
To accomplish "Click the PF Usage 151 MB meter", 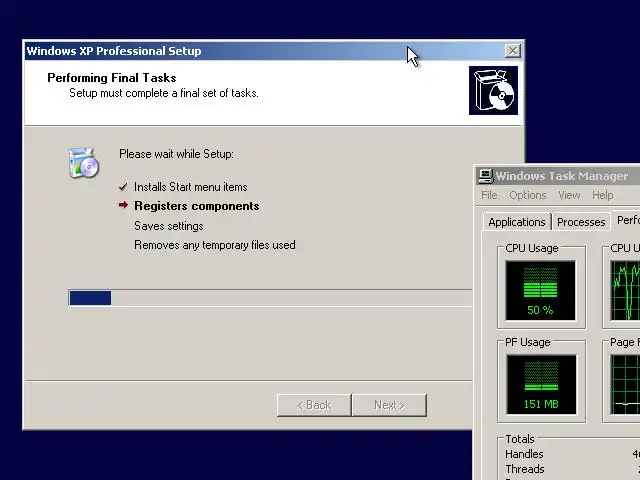I will [541, 384].
